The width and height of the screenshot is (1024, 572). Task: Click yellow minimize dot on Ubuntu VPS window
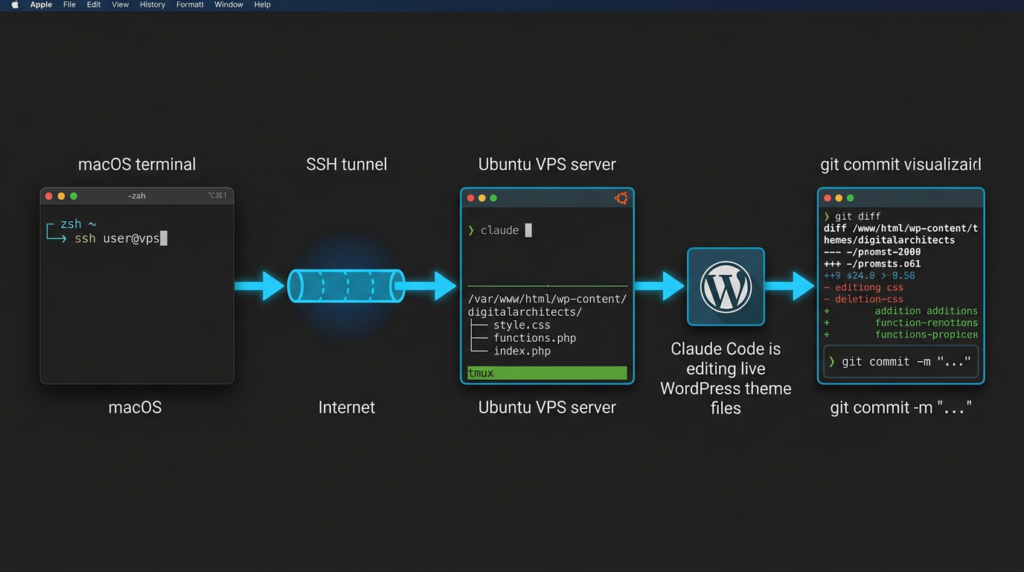482,198
